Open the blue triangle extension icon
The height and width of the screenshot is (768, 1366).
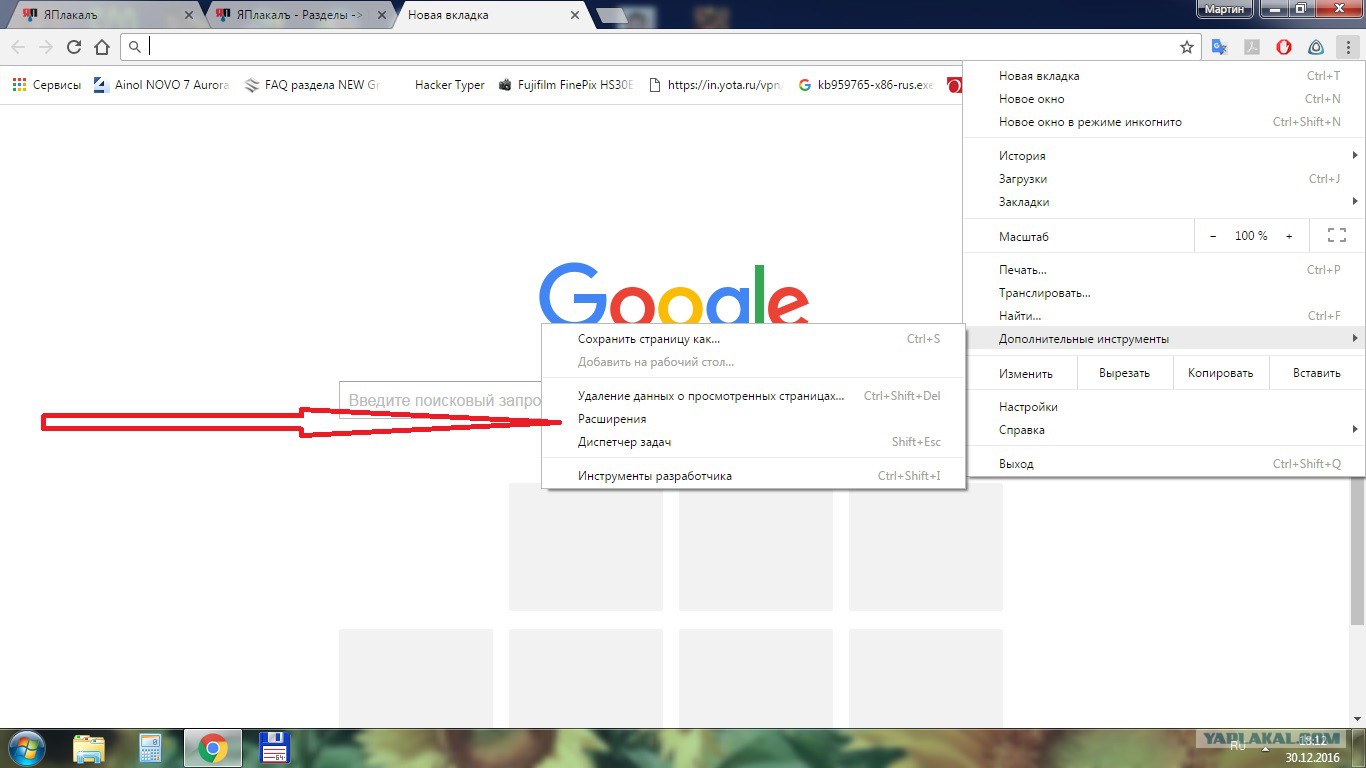coord(1316,47)
